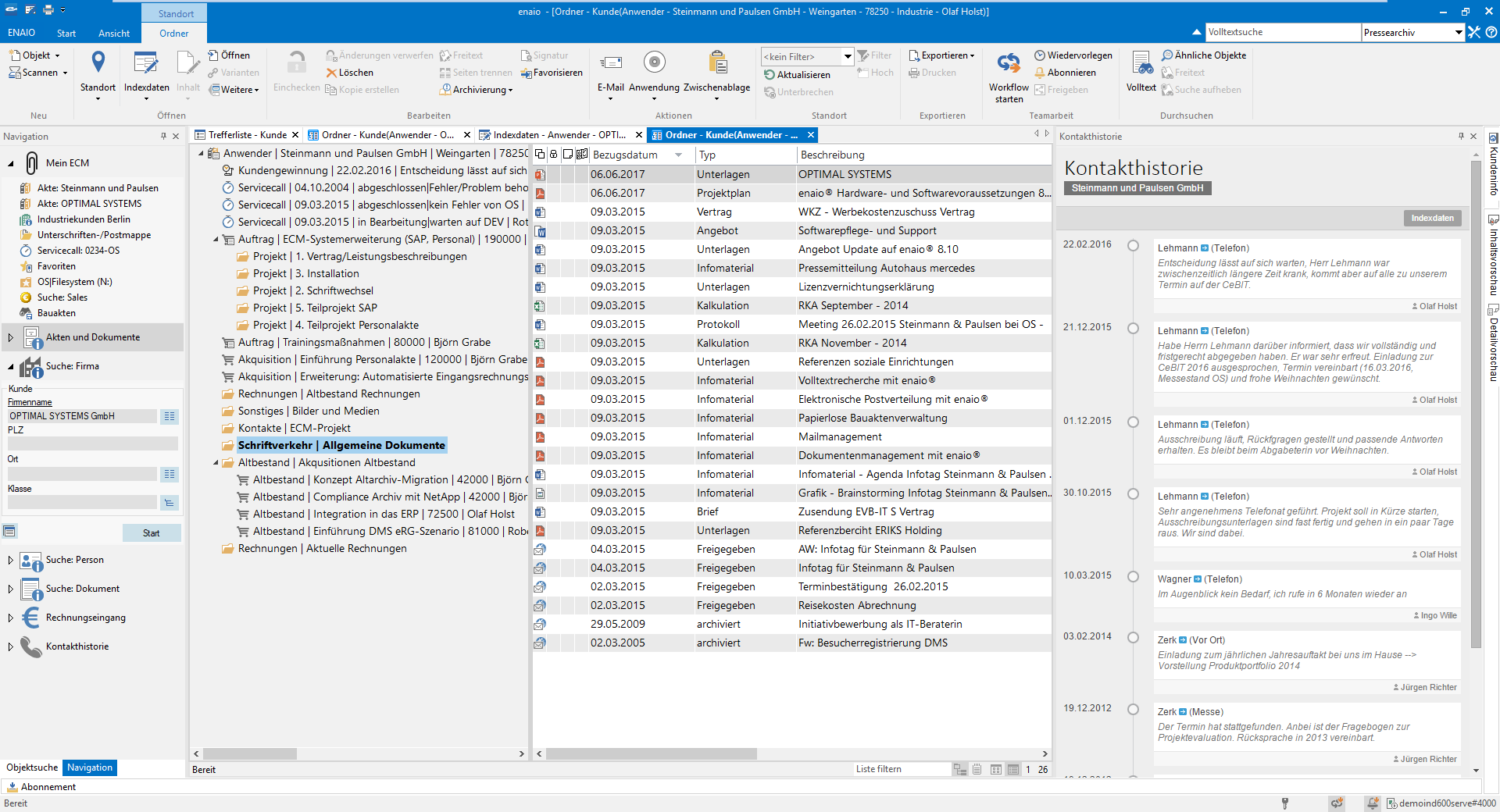Open the Exportieren dropdown

click(x=942, y=55)
